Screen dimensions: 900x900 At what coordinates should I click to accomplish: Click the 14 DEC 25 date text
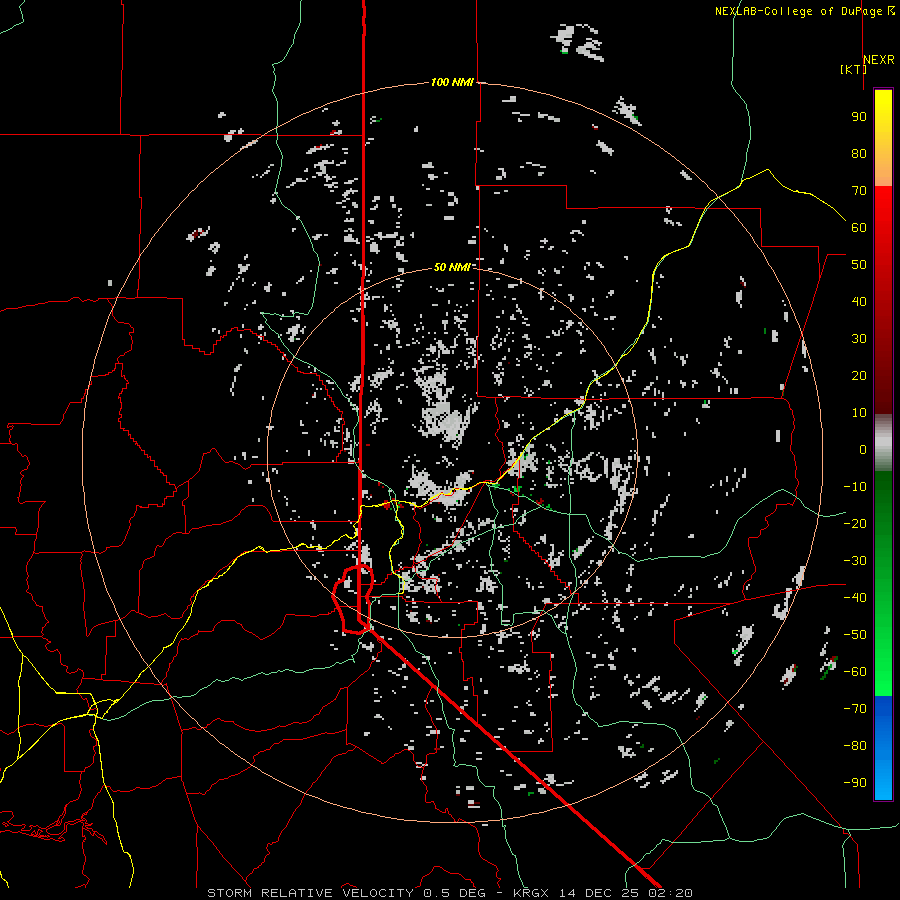pos(599,893)
